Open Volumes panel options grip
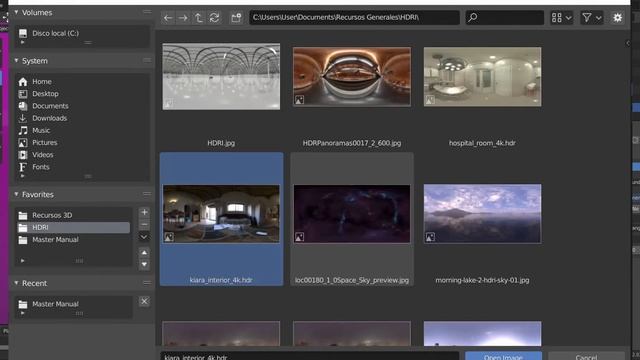 coord(147,12)
